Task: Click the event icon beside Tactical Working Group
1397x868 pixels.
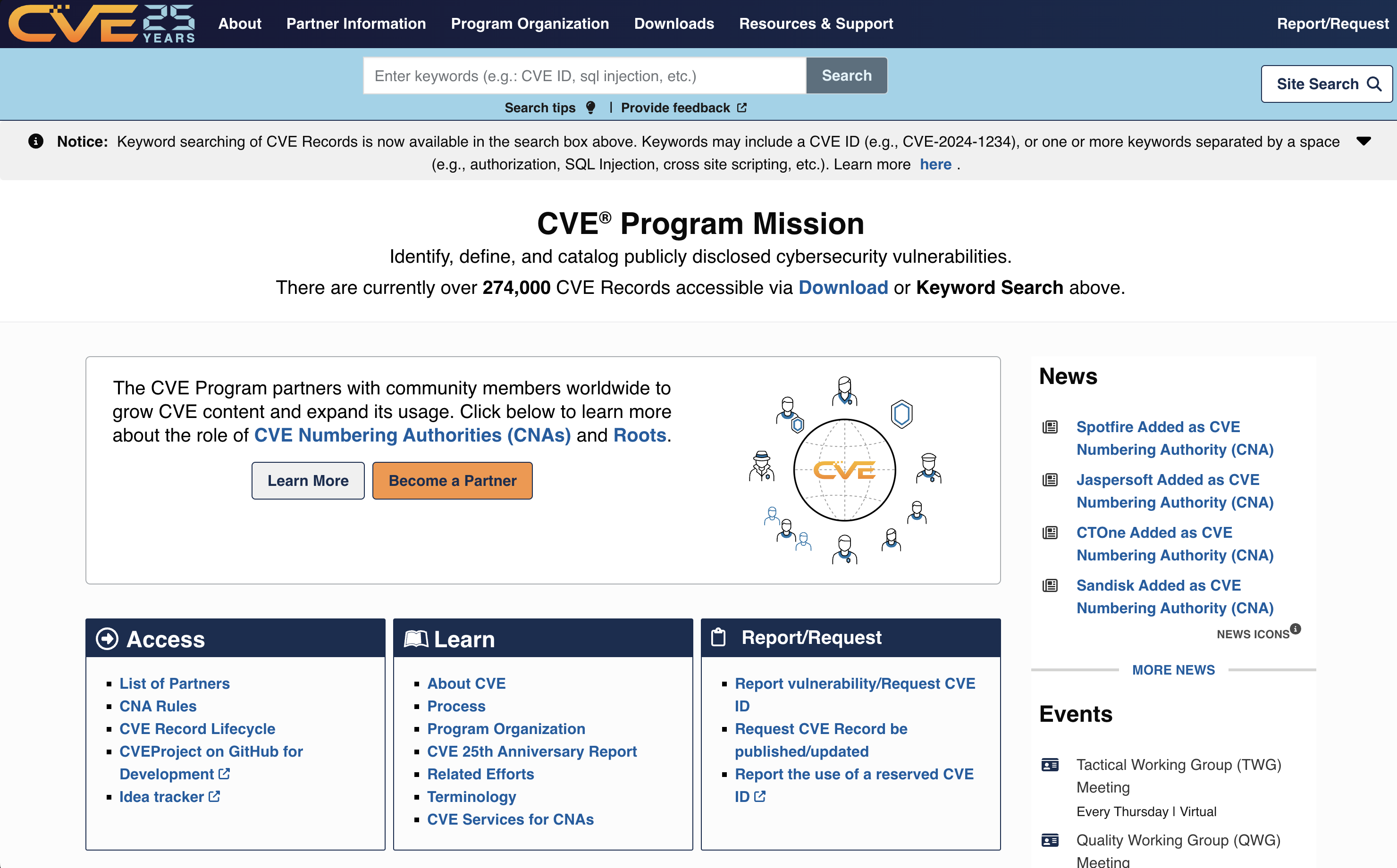Action: (1050, 765)
